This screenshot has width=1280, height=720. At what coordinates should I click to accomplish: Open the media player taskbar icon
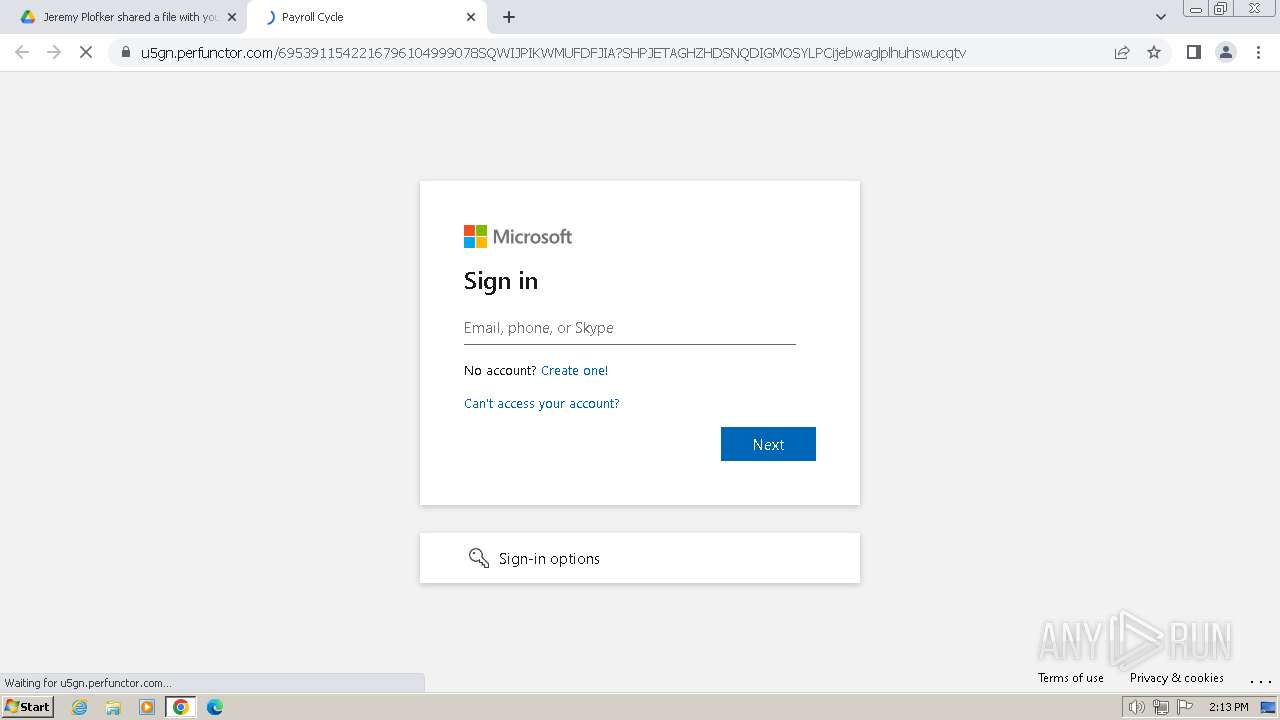pos(147,707)
